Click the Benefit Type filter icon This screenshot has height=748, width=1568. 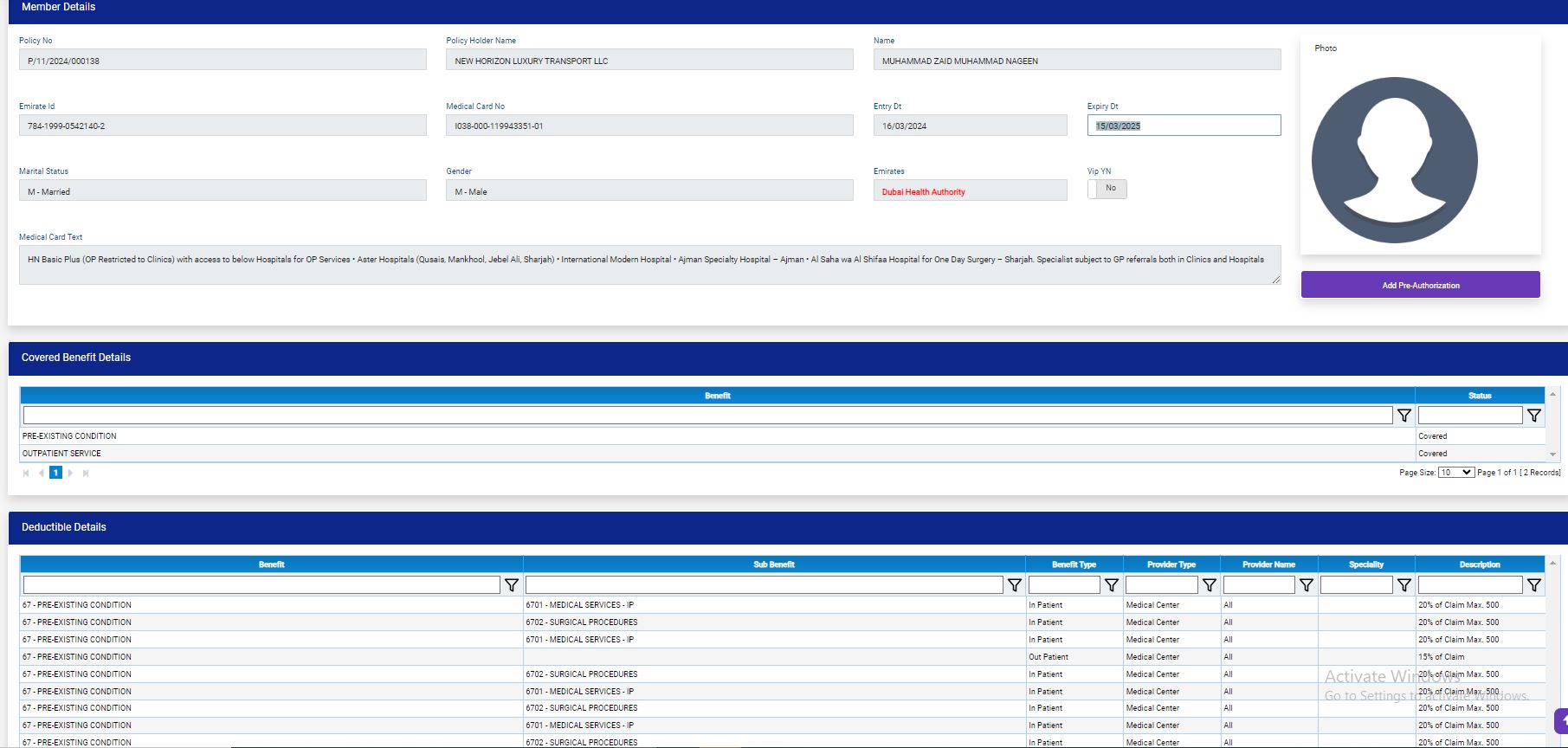1112,585
